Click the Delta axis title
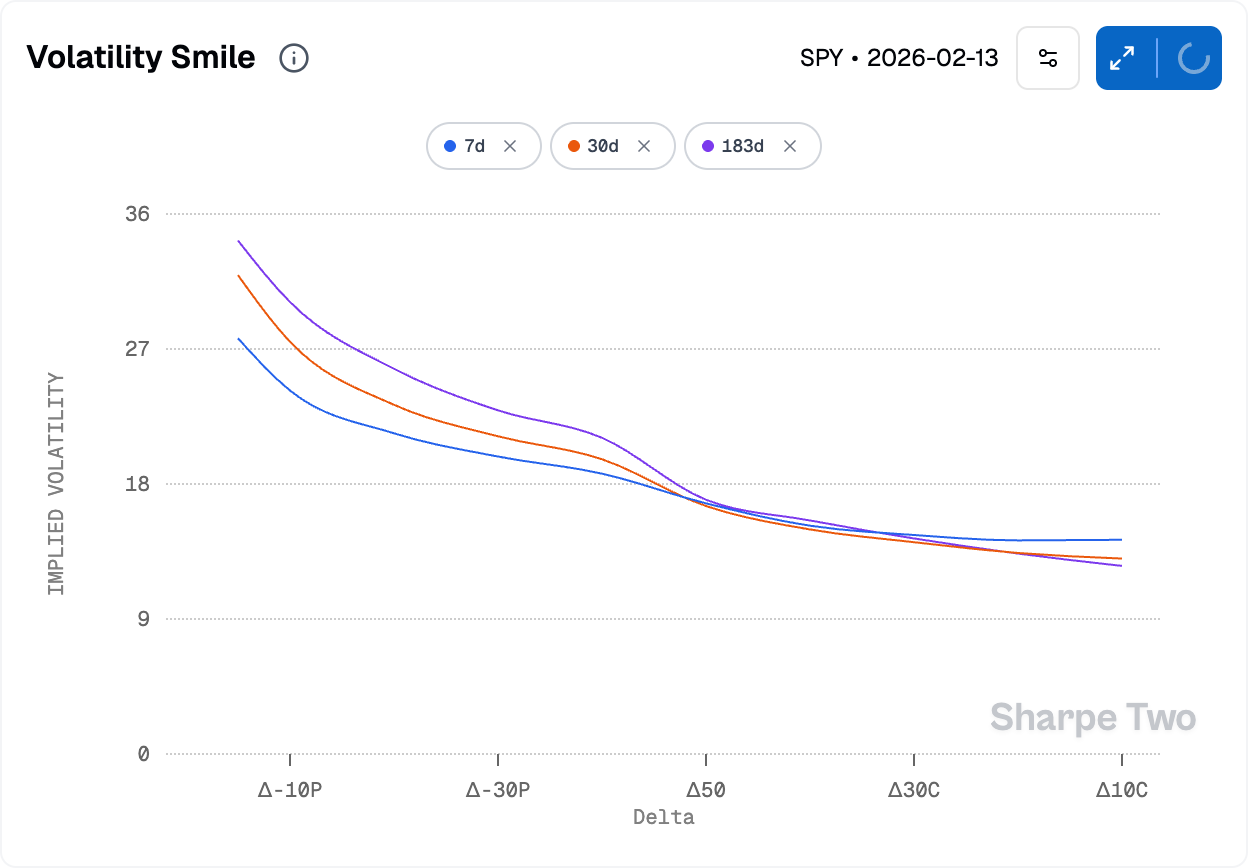This screenshot has width=1248, height=868. click(x=663, y=817)
